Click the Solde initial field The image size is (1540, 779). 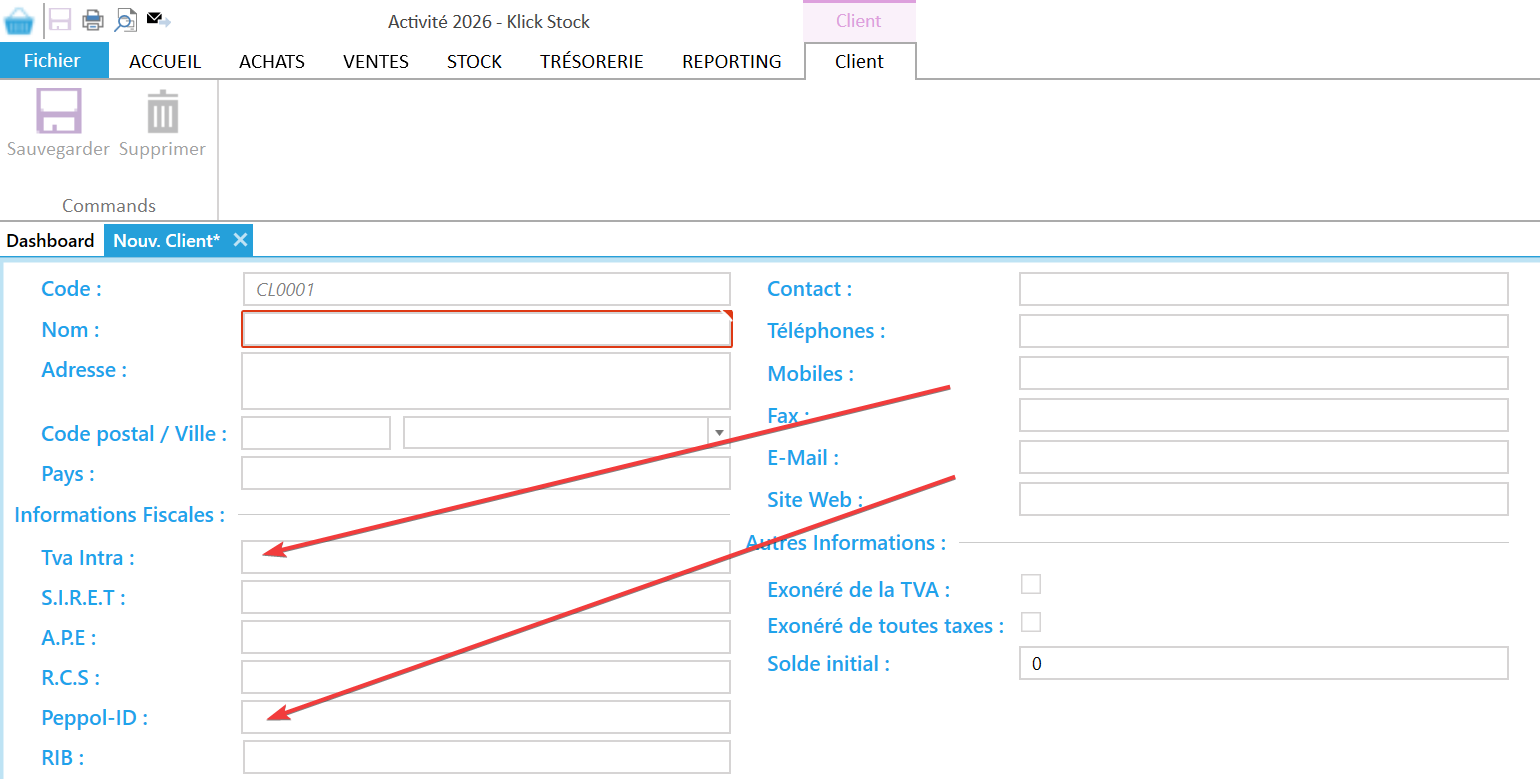(1263, 663)
